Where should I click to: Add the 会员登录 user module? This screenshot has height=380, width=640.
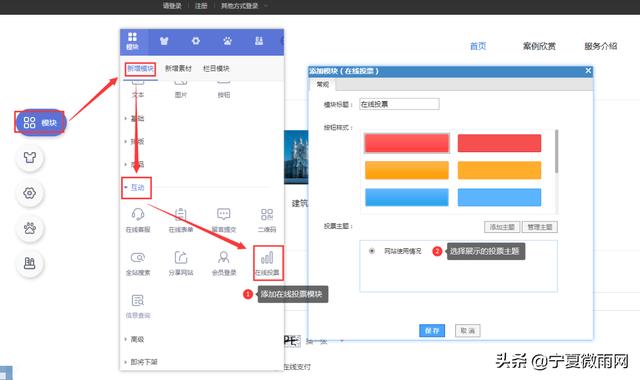click(224, 263)
